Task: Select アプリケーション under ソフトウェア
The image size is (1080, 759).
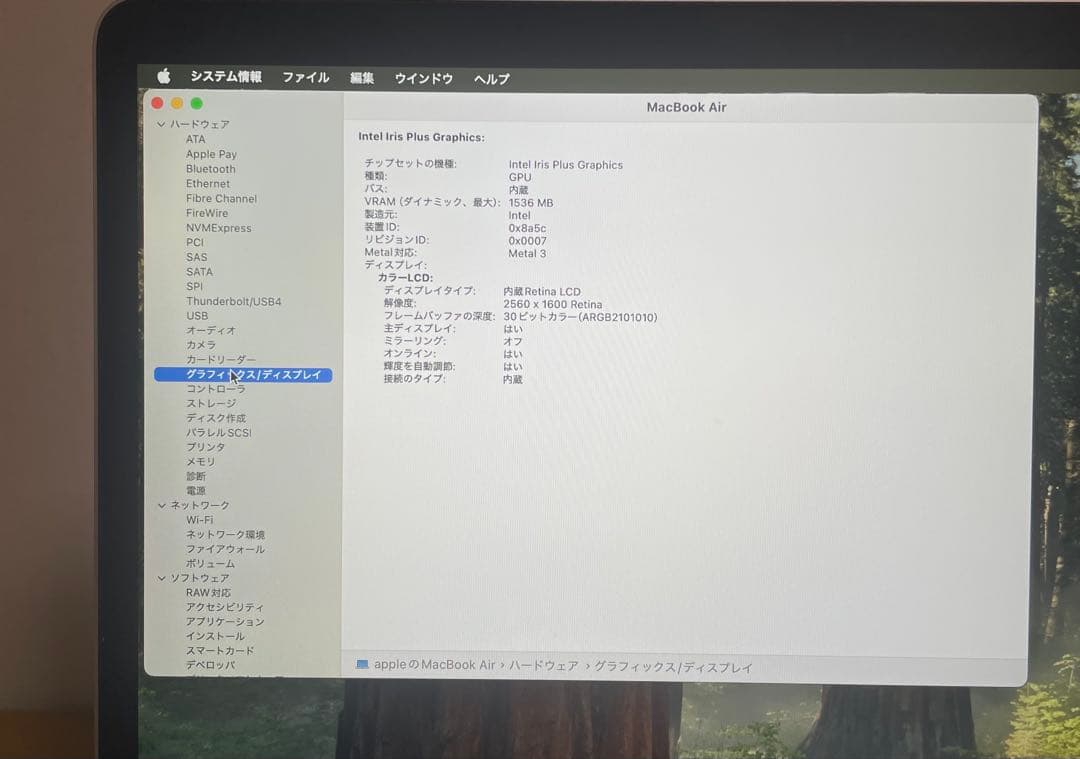Action: (x=223, y=621)
